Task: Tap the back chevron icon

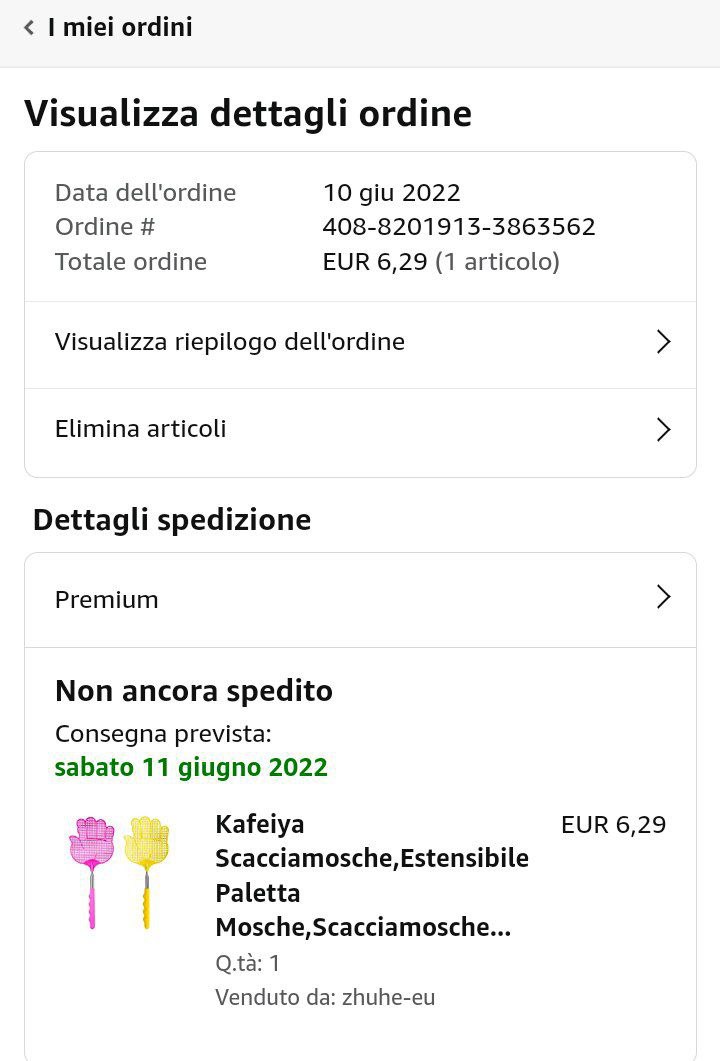Action: click(x=29, y=28)
